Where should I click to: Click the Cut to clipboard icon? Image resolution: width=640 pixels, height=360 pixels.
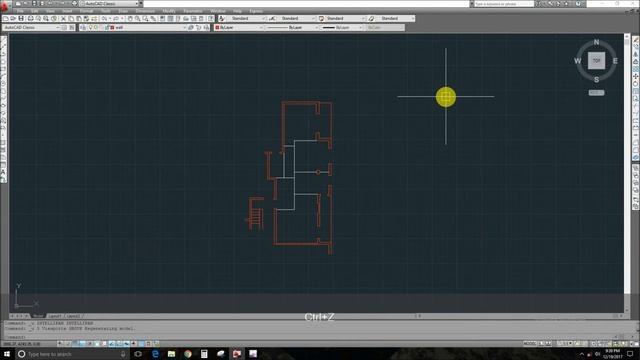click(x=63, y=19)
